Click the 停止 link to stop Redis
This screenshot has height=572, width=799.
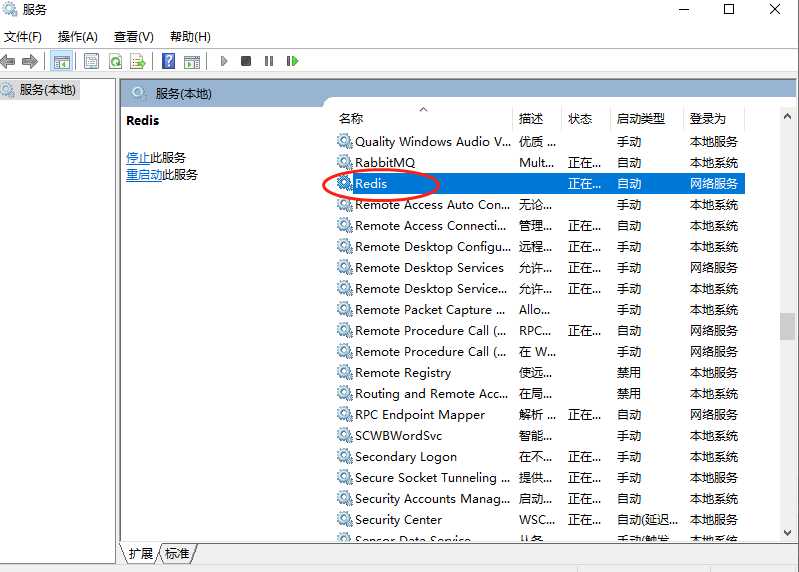point(138,157)
